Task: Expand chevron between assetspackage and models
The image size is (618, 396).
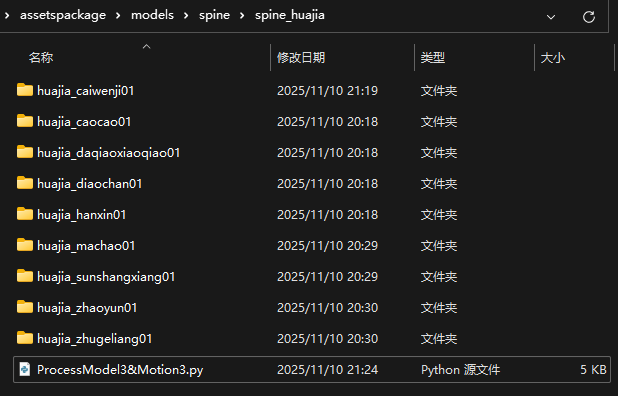Action: [118, 16]
